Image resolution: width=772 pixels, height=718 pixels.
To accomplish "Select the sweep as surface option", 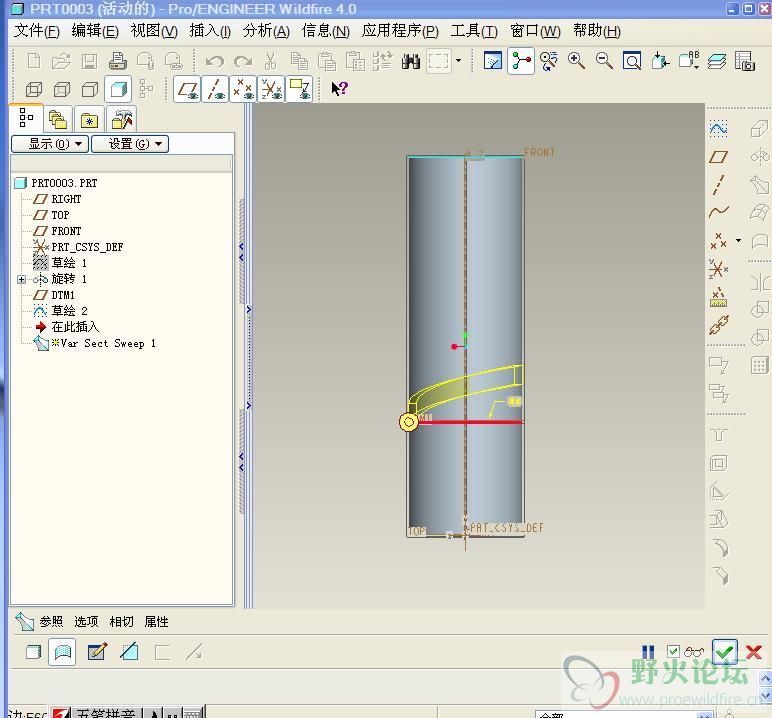I will 62,652.
